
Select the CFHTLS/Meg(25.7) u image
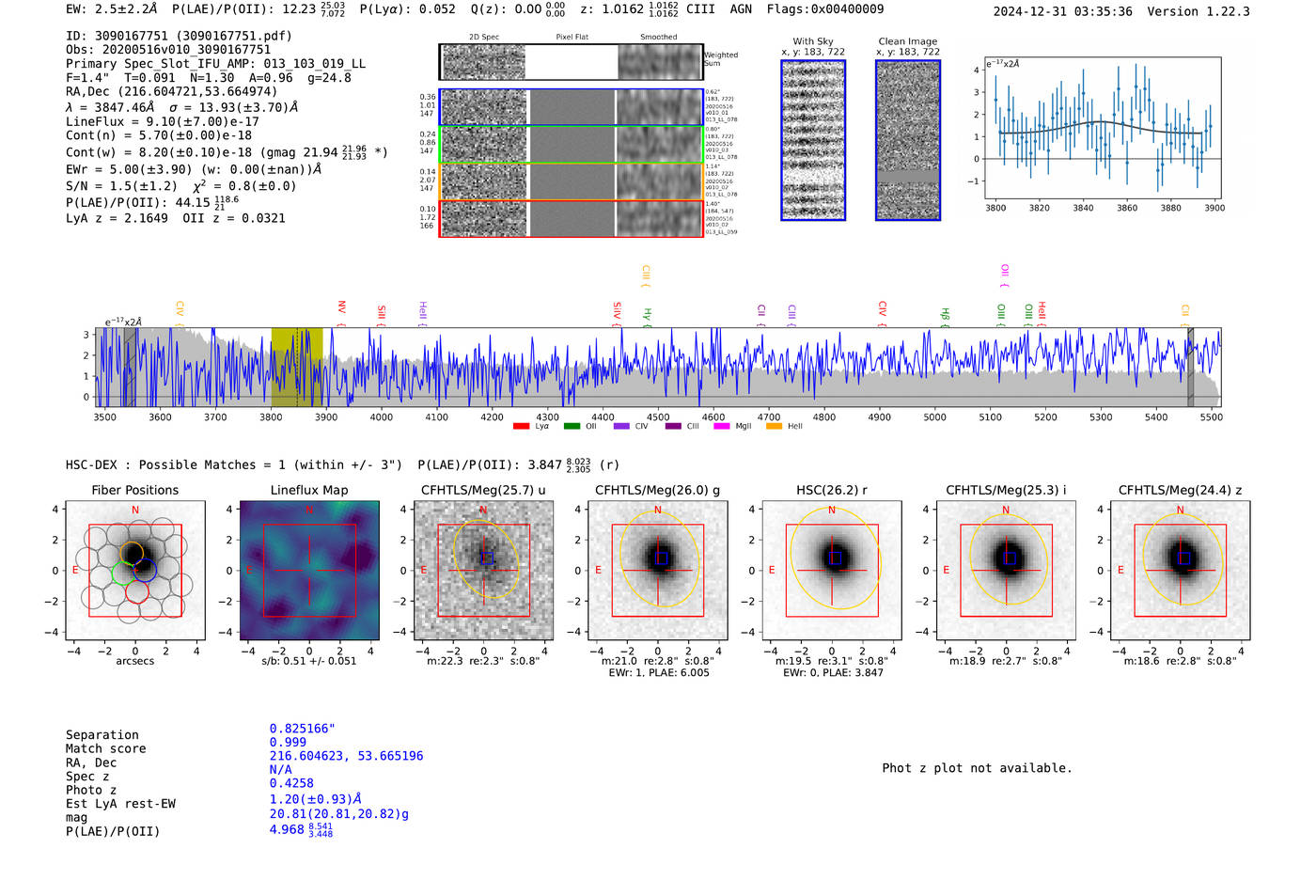483,571
